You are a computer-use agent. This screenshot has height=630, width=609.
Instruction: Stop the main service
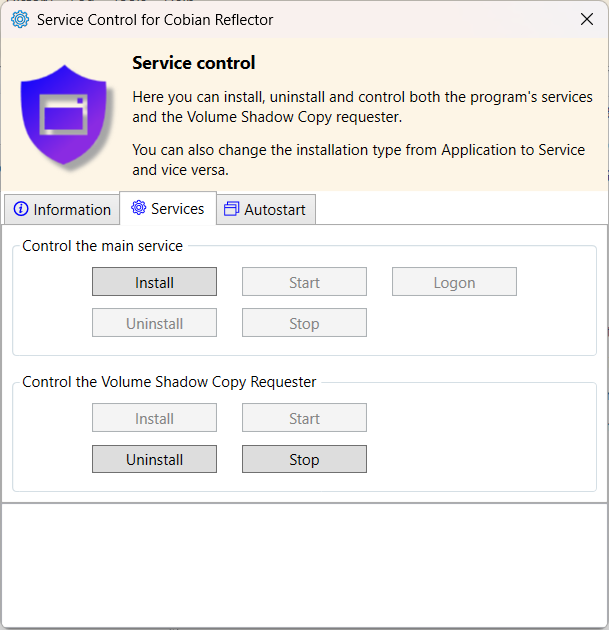point(304,323)
